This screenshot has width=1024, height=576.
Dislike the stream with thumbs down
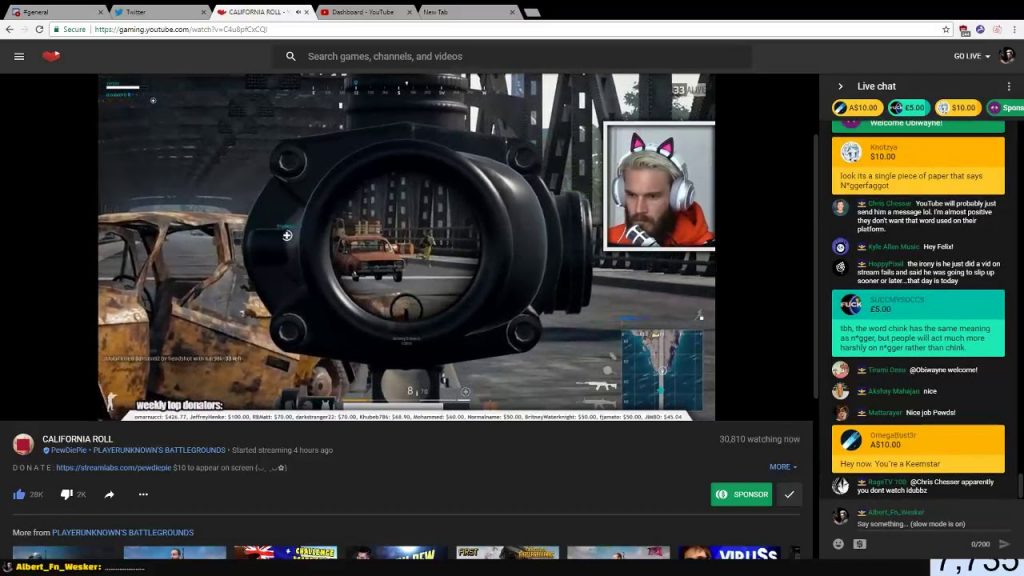pos(66,494)
